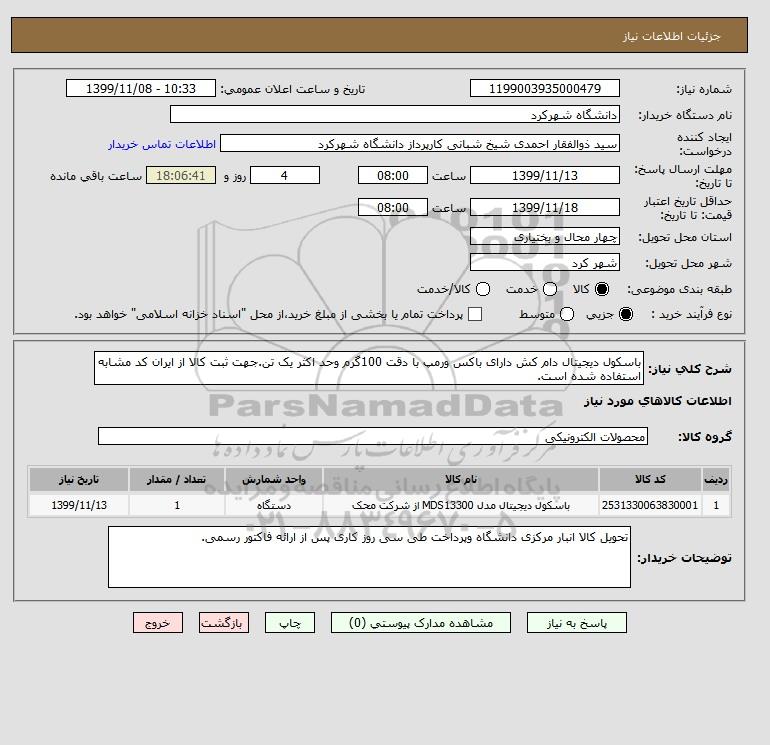The height and width of the screenshot is (745, 770).
Task: Click the response deadline time 08:00 field
Action: [x=393, y=175]
